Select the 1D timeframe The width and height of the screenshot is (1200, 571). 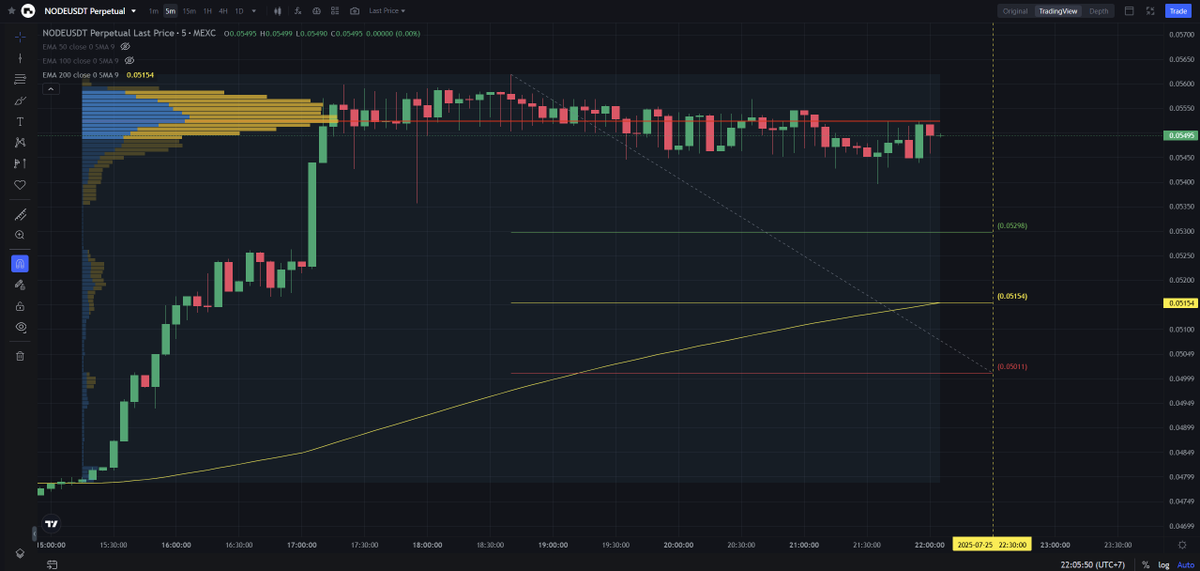(239, 11)
